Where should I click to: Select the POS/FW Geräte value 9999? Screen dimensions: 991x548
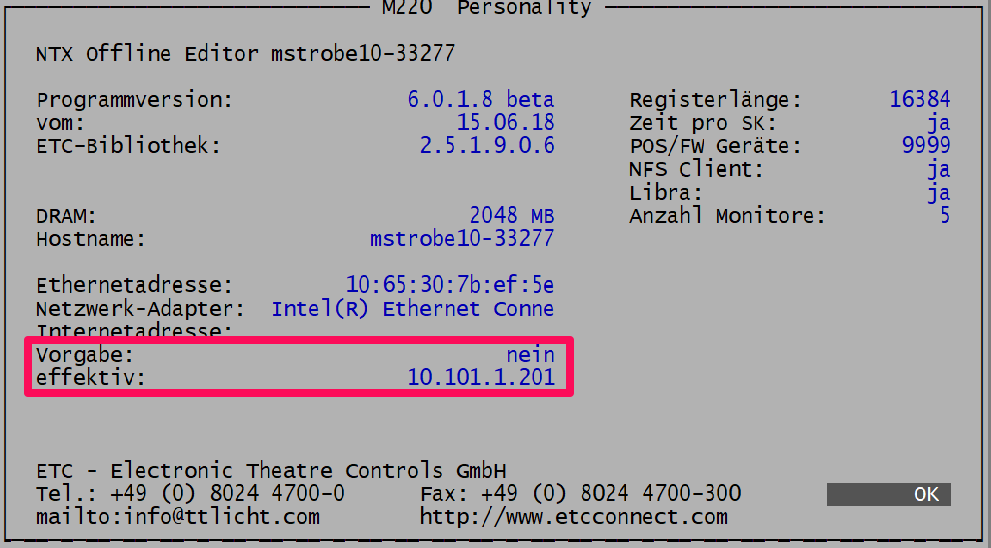[925, 146]
